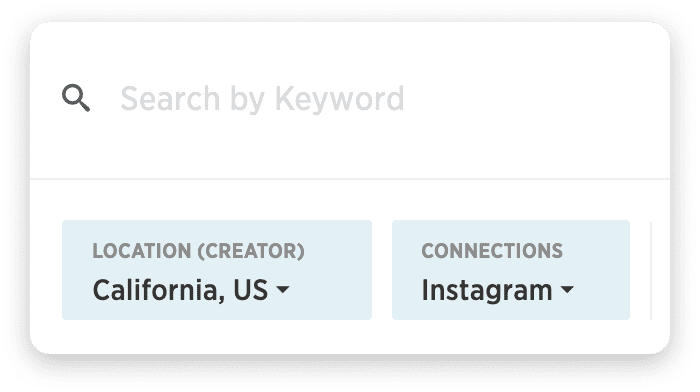The image size is (700, 392).
Task: Select the Instagram connections value
Action: [487, 291]
